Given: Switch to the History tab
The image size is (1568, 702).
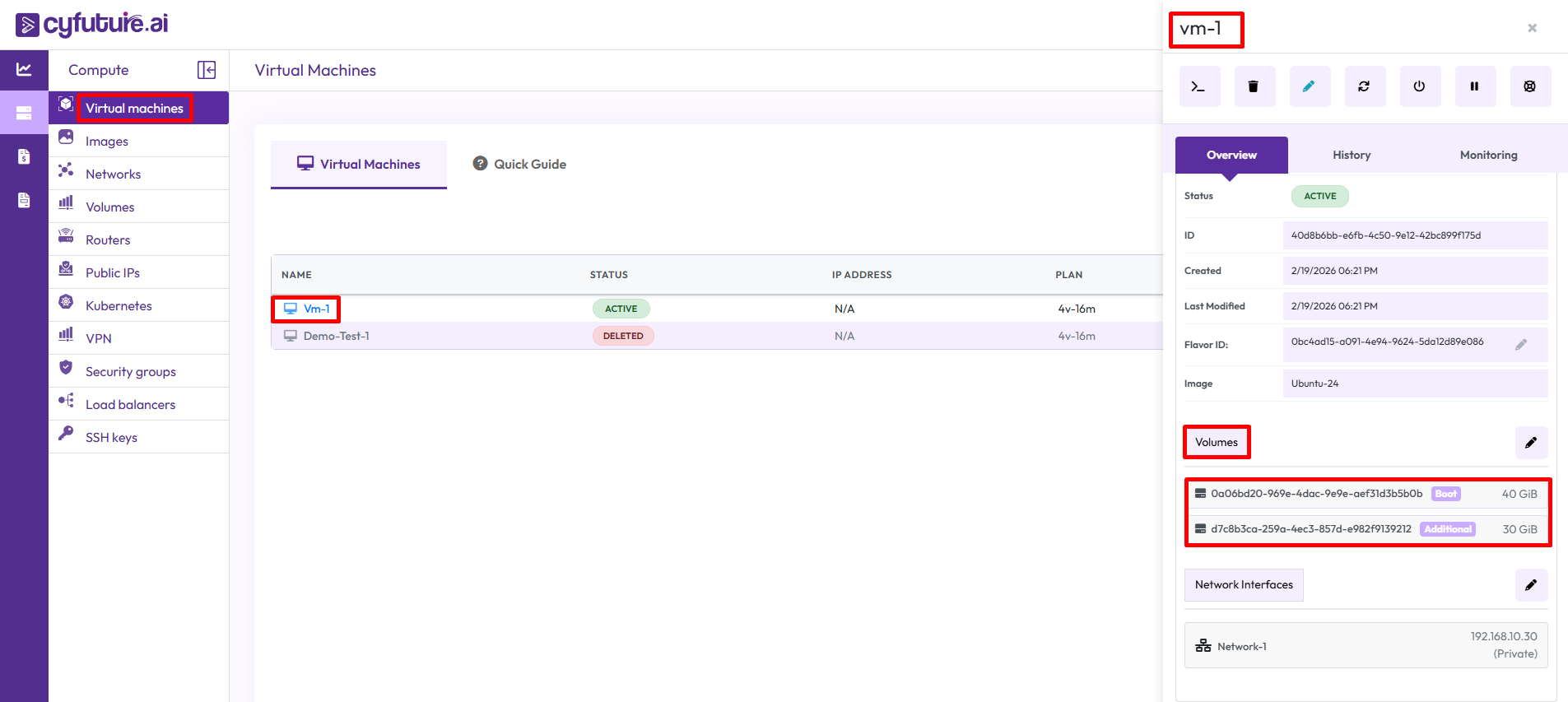Looking at the screenshot, I should (1351, 155).
